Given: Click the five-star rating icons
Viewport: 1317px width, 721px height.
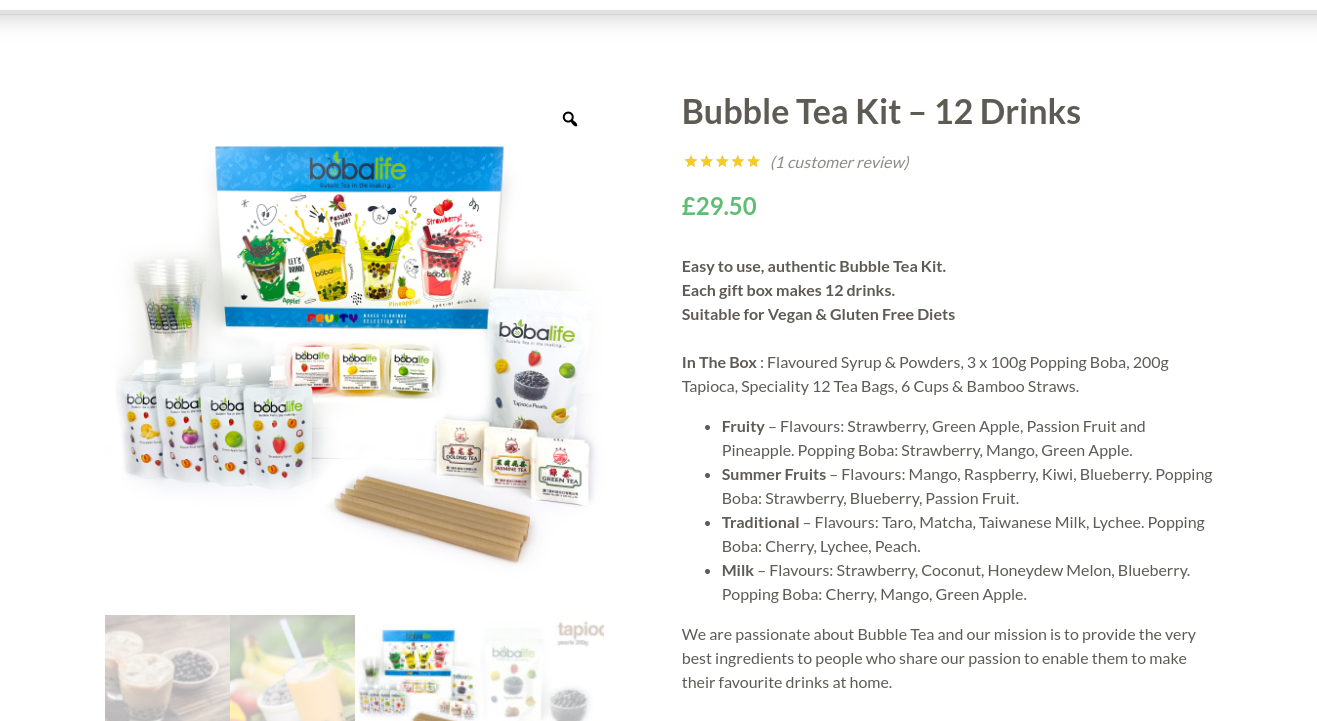Looking at the screenshot, I should pos(722,161).
